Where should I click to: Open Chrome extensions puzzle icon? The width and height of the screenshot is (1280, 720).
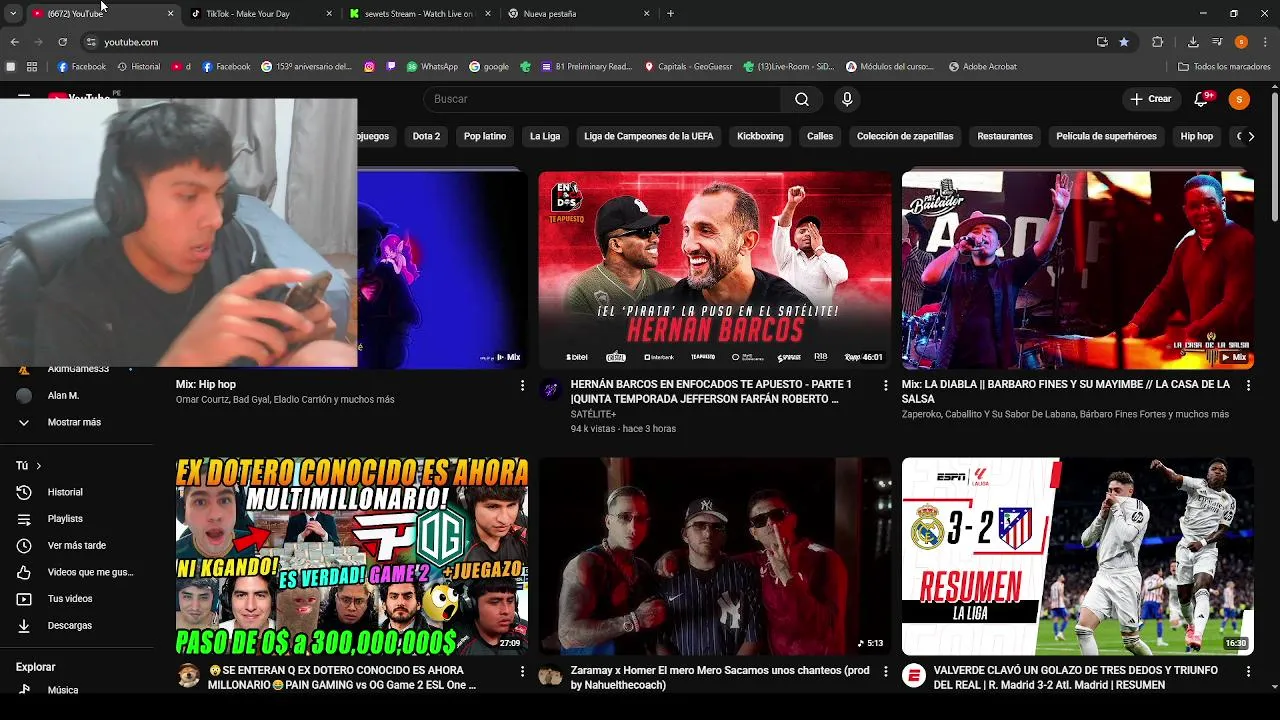[x=1158, y=42]
